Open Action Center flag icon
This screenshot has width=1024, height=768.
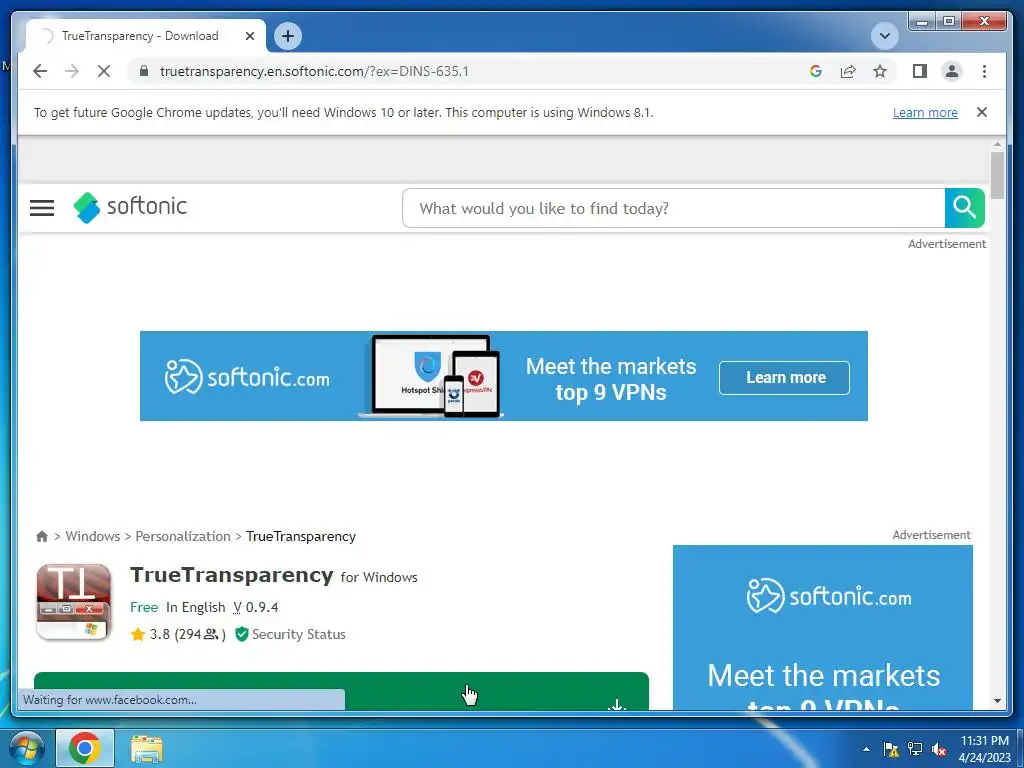891,749
